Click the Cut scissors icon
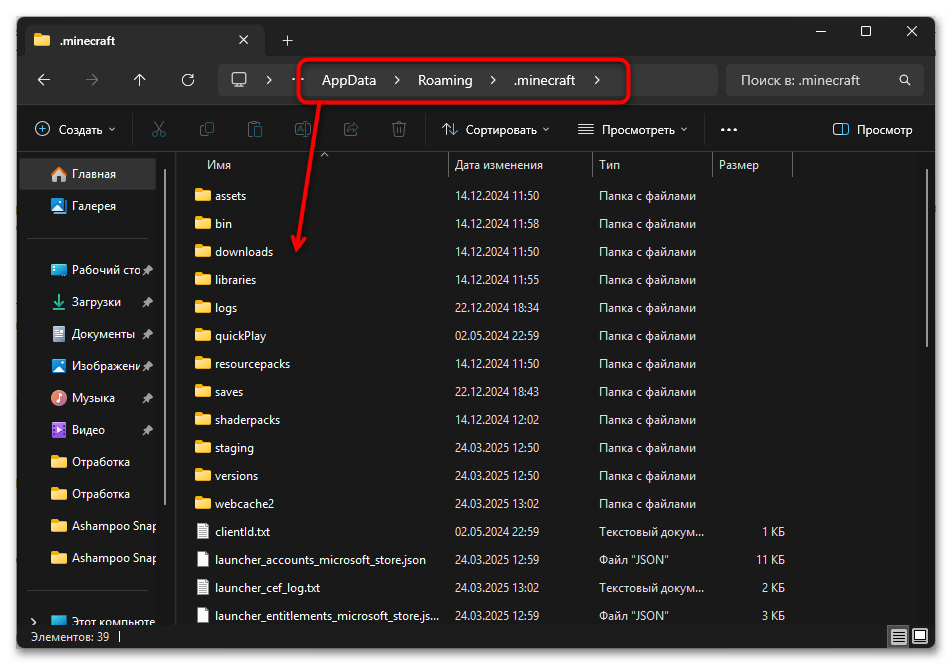The width and height of the screenshot is (952, 665). pos(159,129)
